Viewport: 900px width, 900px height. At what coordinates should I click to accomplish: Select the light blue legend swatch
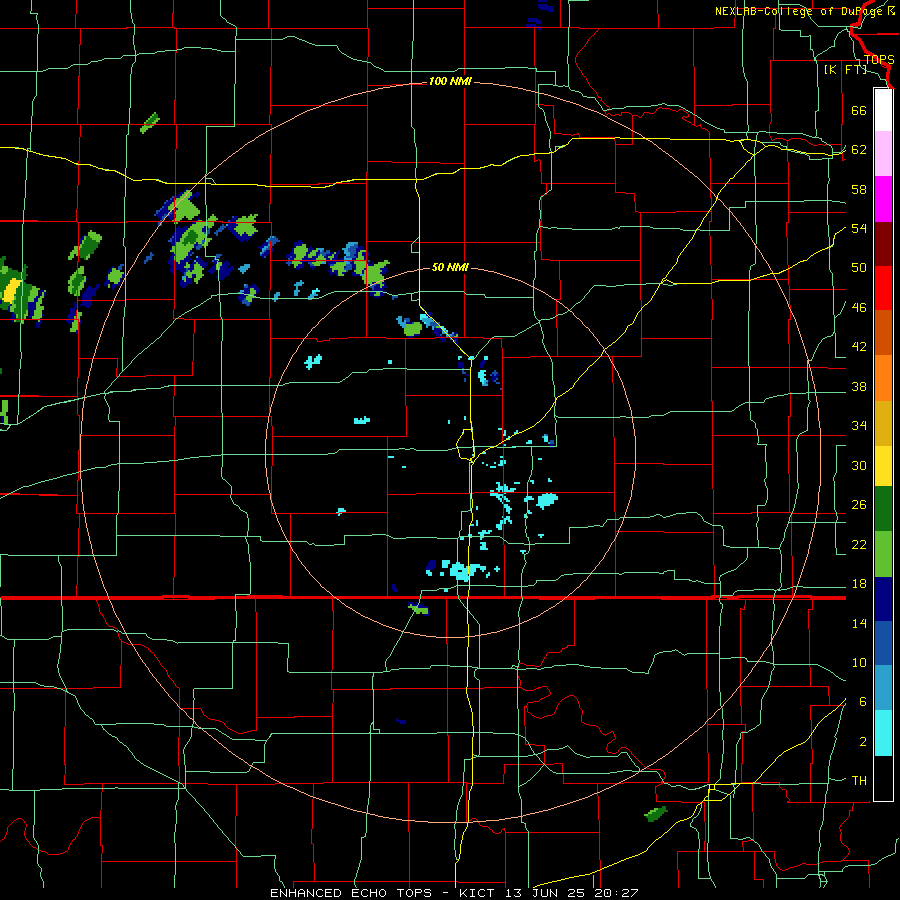(883, 688)
